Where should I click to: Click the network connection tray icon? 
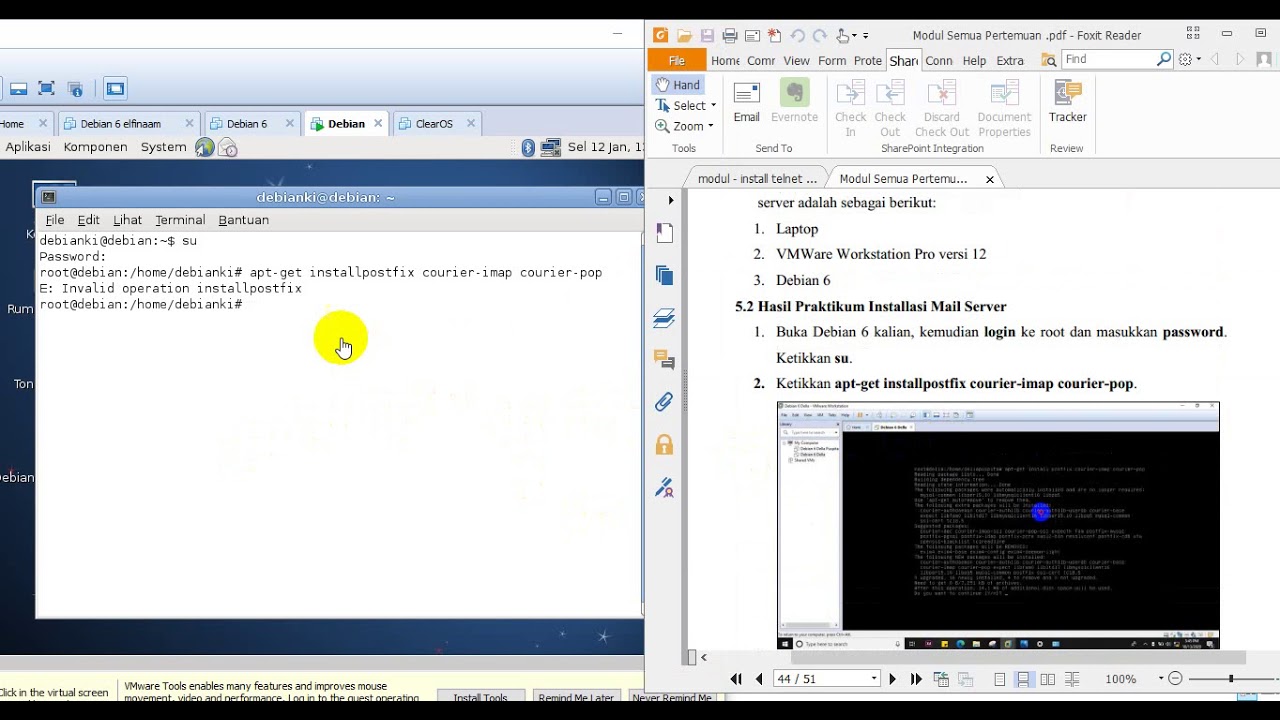coord(550,147)
